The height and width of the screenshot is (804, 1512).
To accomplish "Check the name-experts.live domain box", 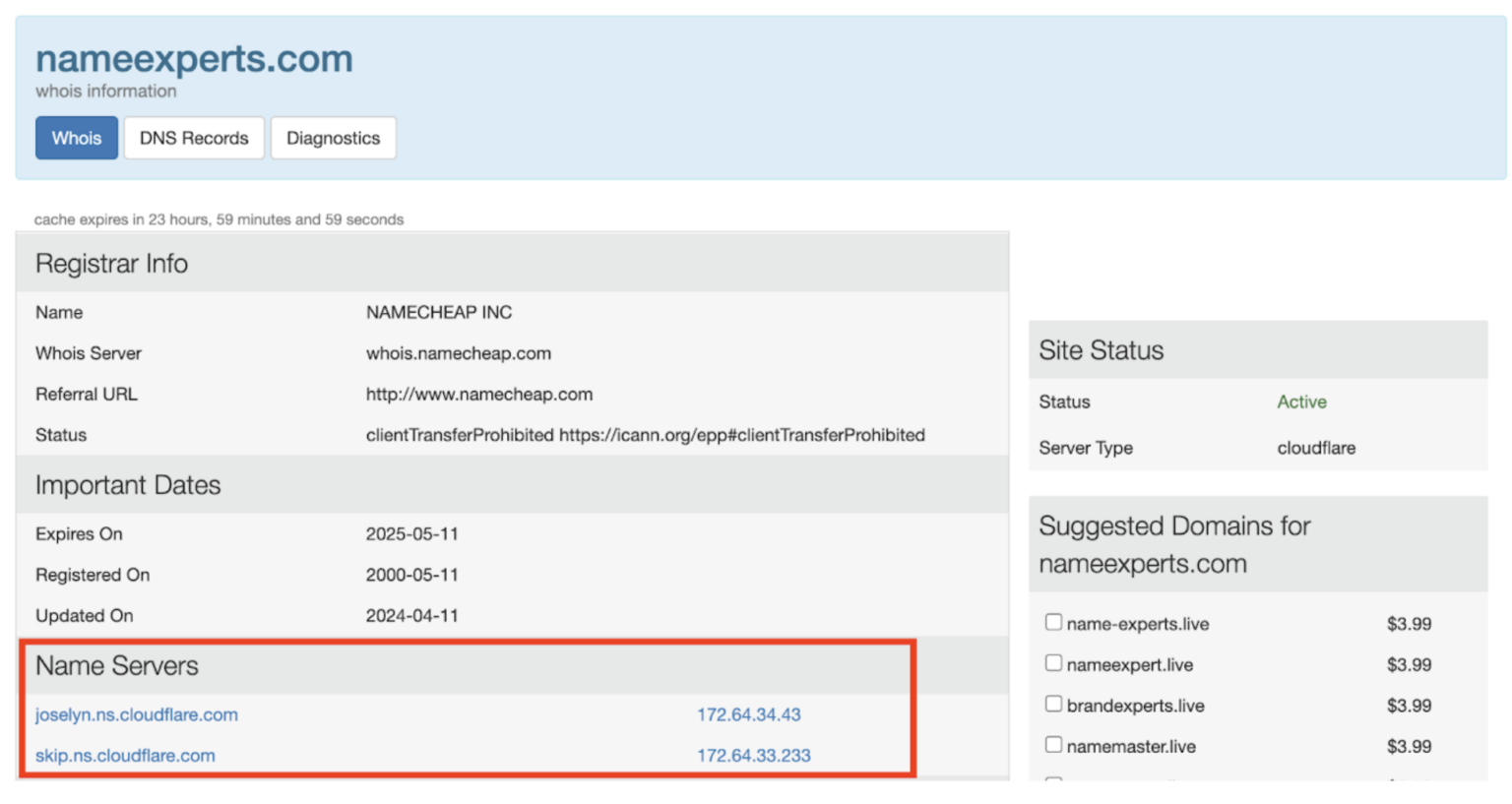I will click(1053, 622).
